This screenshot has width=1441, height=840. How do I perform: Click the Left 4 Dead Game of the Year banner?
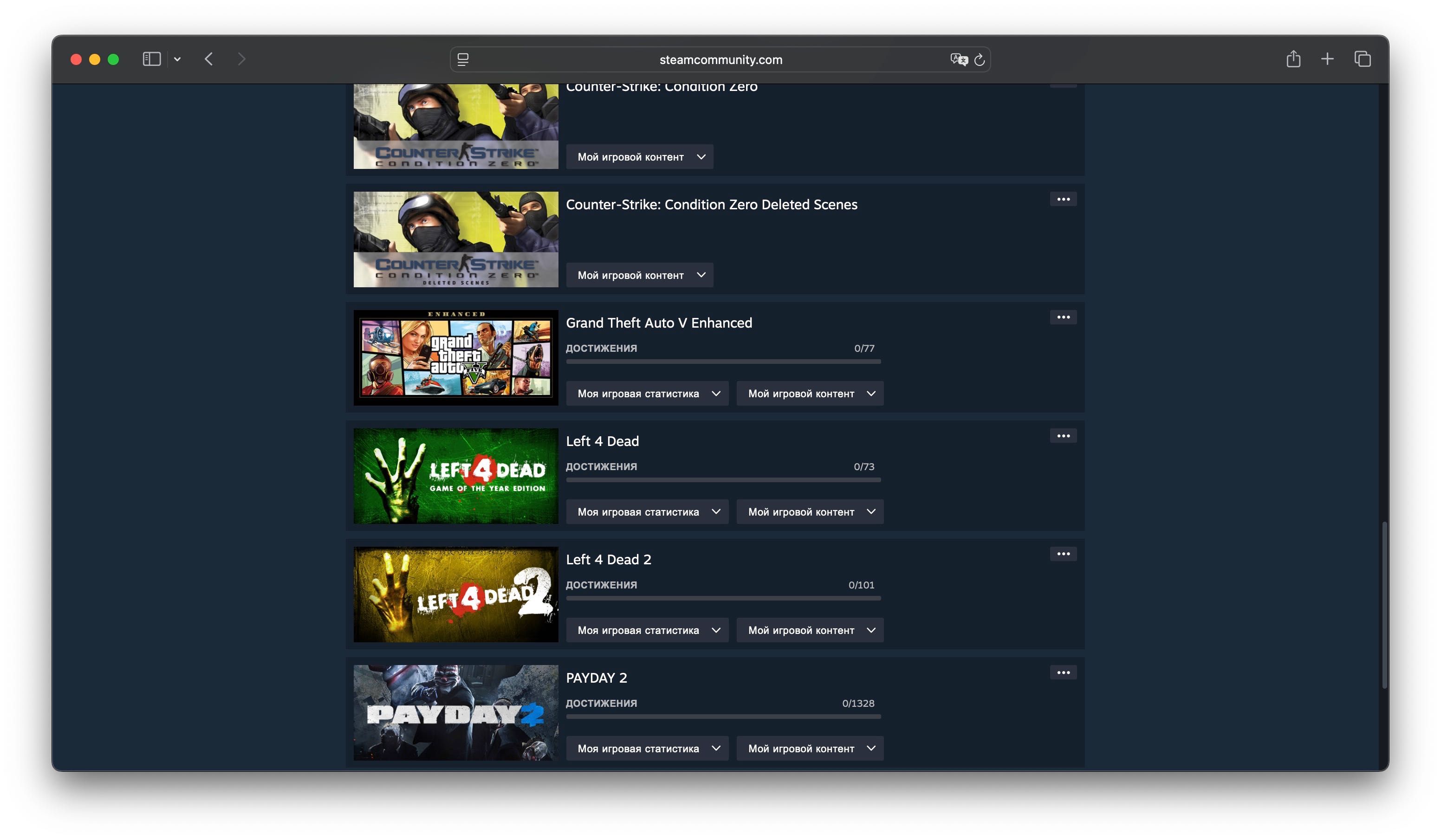(456, 476)
